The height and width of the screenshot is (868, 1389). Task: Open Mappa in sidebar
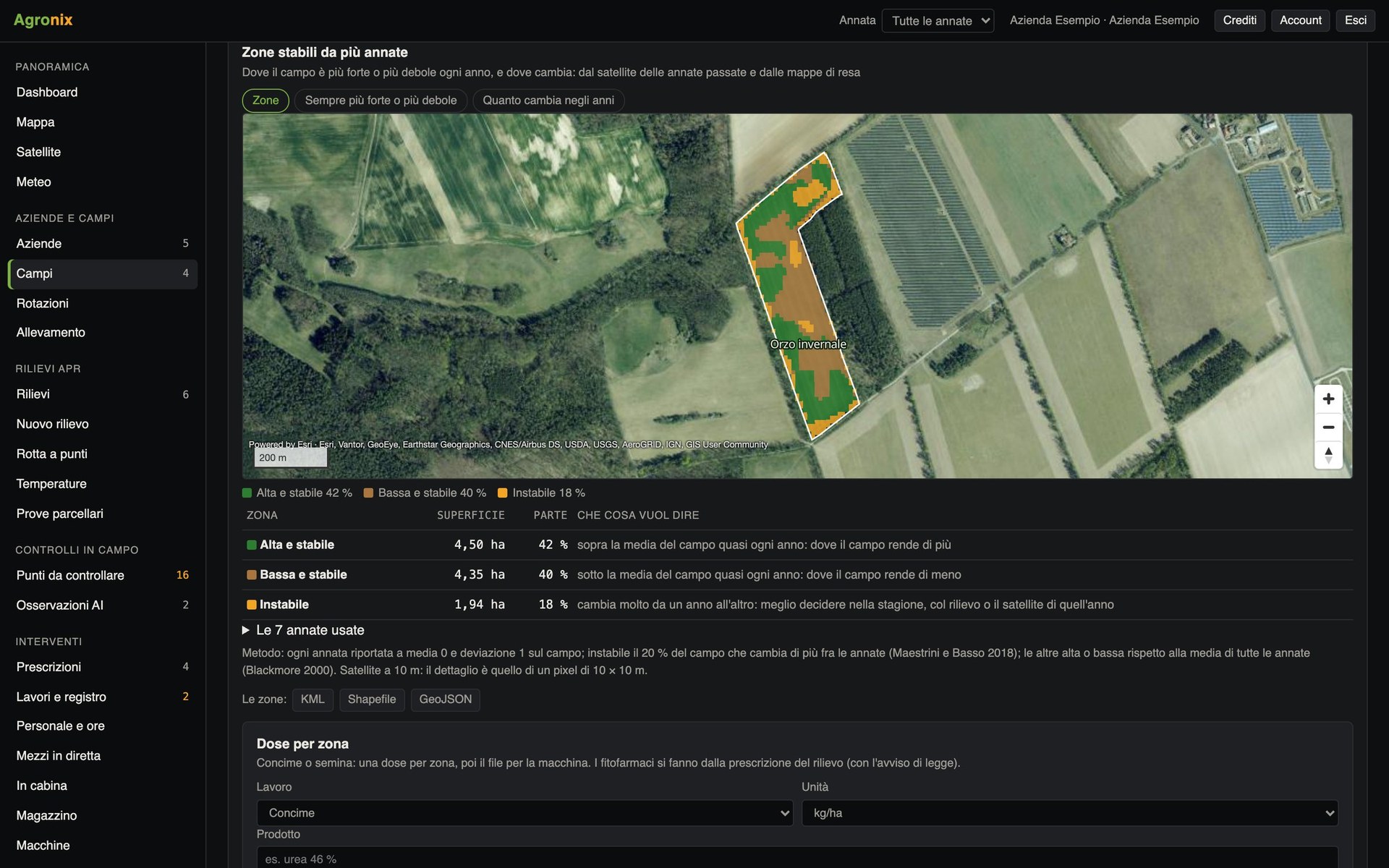[102, 122]
